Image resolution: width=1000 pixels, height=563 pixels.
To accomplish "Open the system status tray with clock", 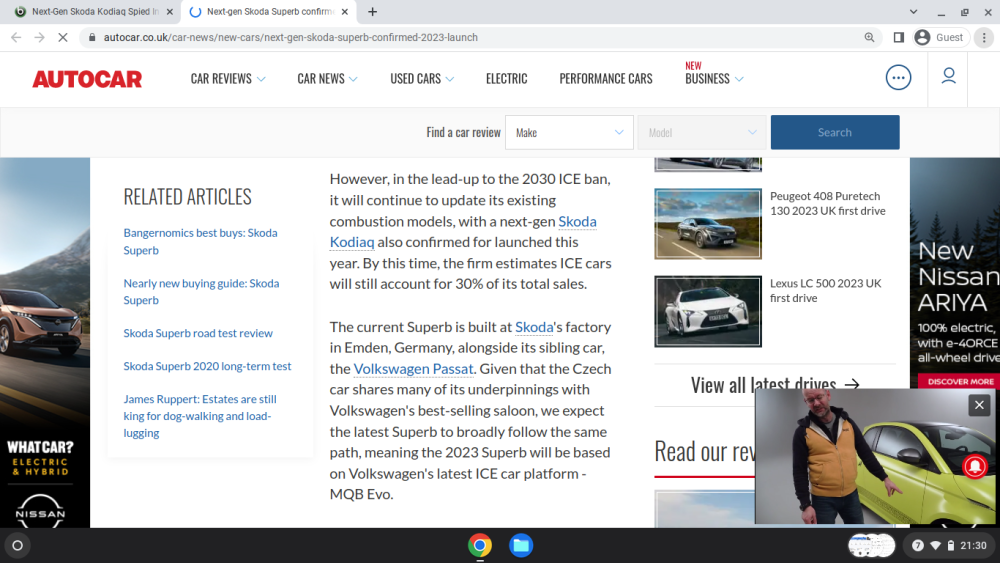I will coord(948,545).
